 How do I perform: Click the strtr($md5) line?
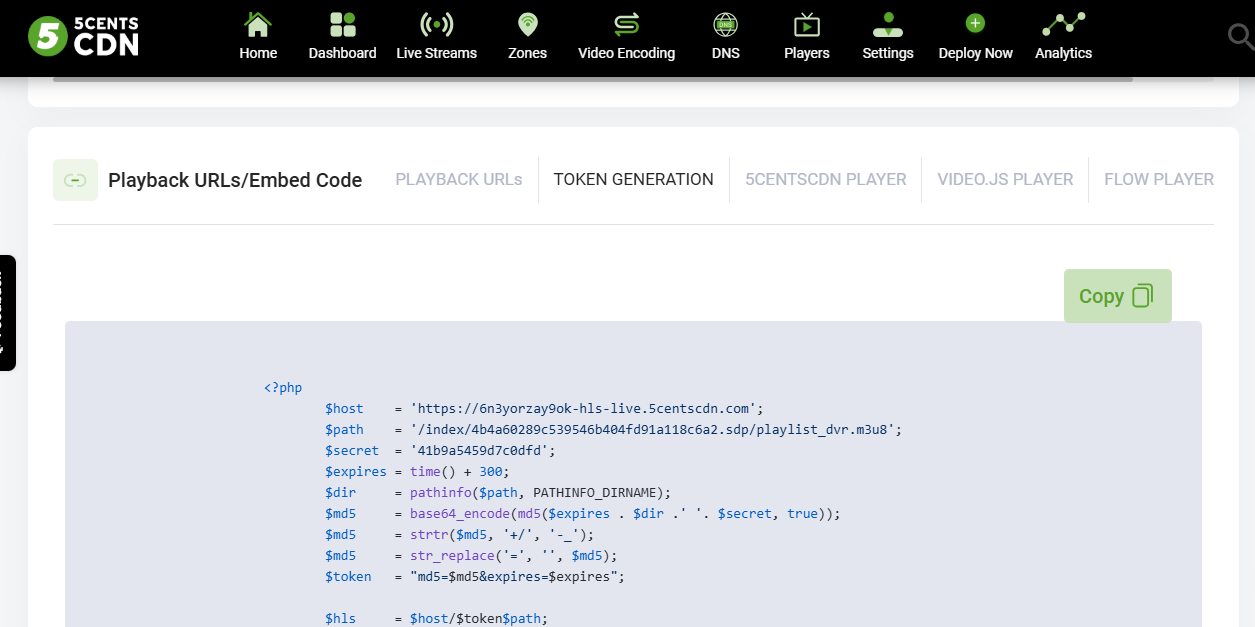[460, 534]
